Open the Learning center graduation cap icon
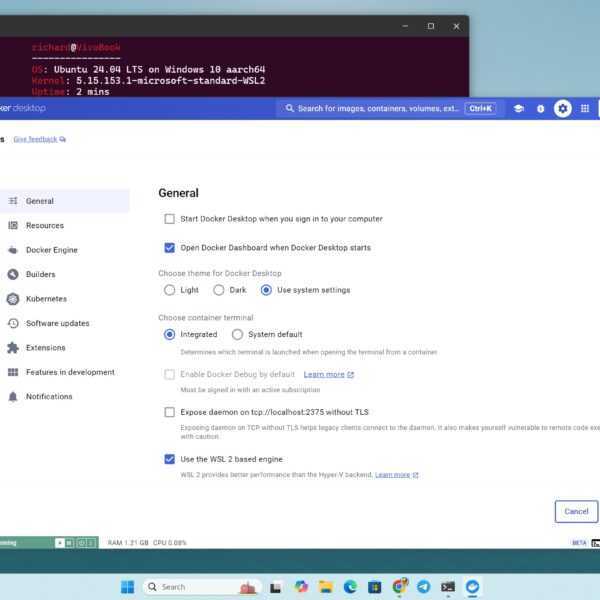 tap(518, 108)
